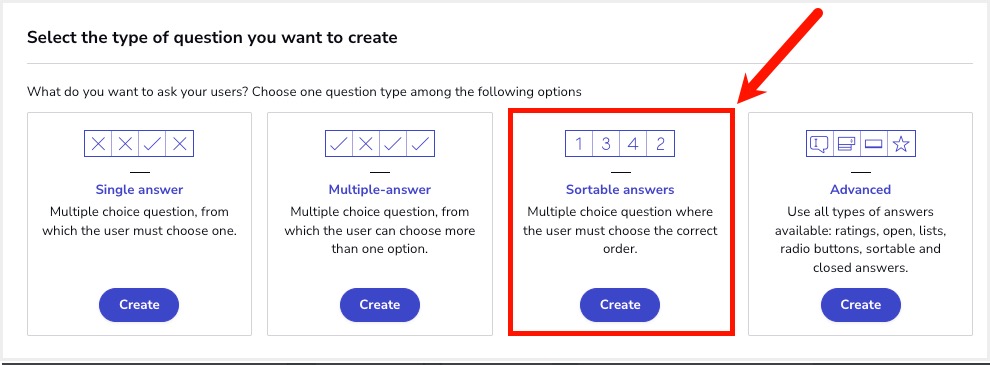Create a Multiple-answer question
Image resolution: width=990 pixels, height=365 pixels.
click(x=379, y=305)
